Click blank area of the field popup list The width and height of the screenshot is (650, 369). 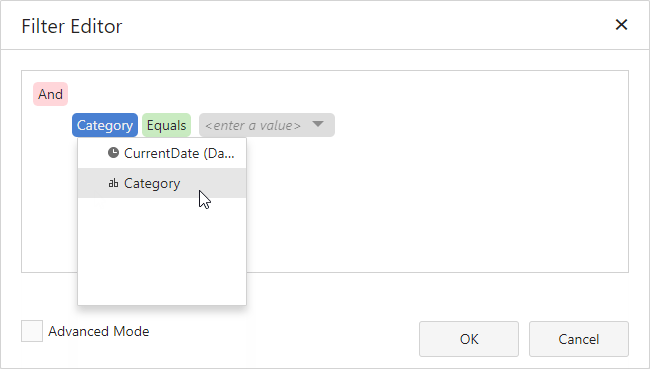pos(162,251)
